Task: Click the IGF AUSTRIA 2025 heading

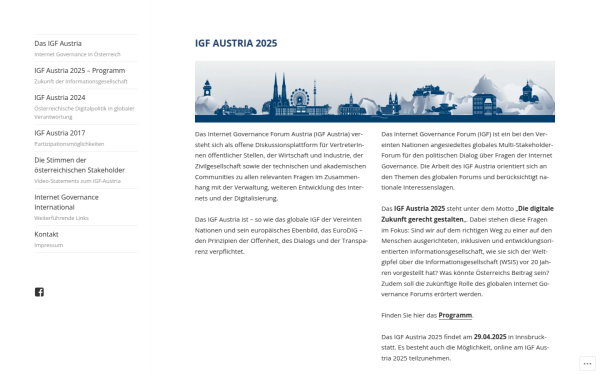Action: [x=236, y=43]
